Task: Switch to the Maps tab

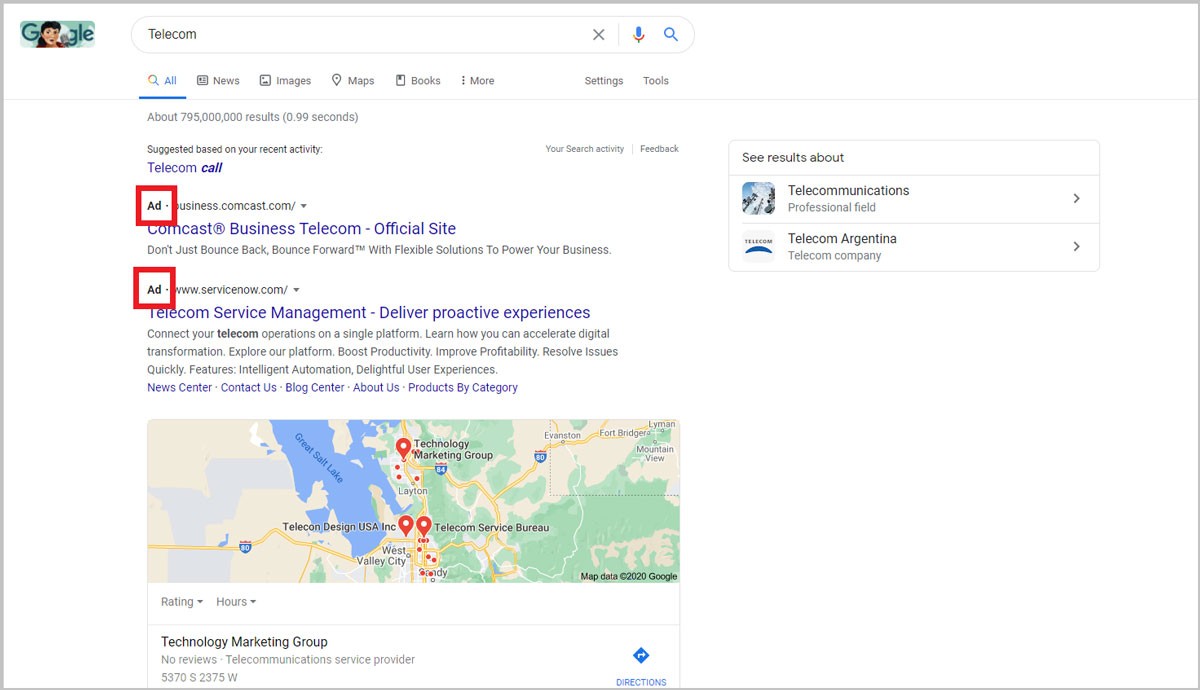Action: click(353, 81)
